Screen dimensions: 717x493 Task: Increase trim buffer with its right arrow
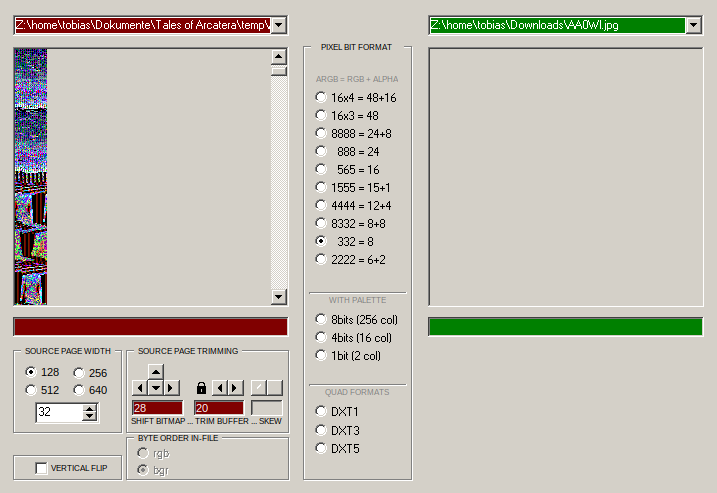[x=235, y=388]
